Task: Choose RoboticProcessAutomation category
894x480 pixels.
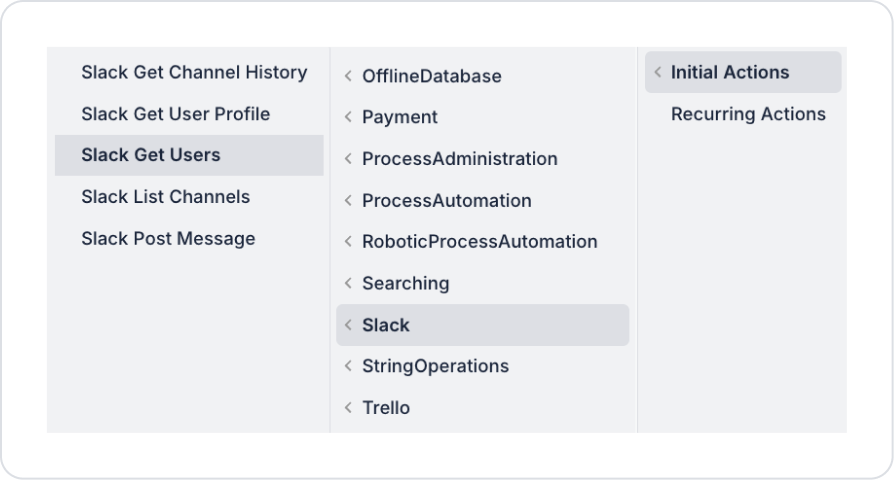Action: [480, 242]
